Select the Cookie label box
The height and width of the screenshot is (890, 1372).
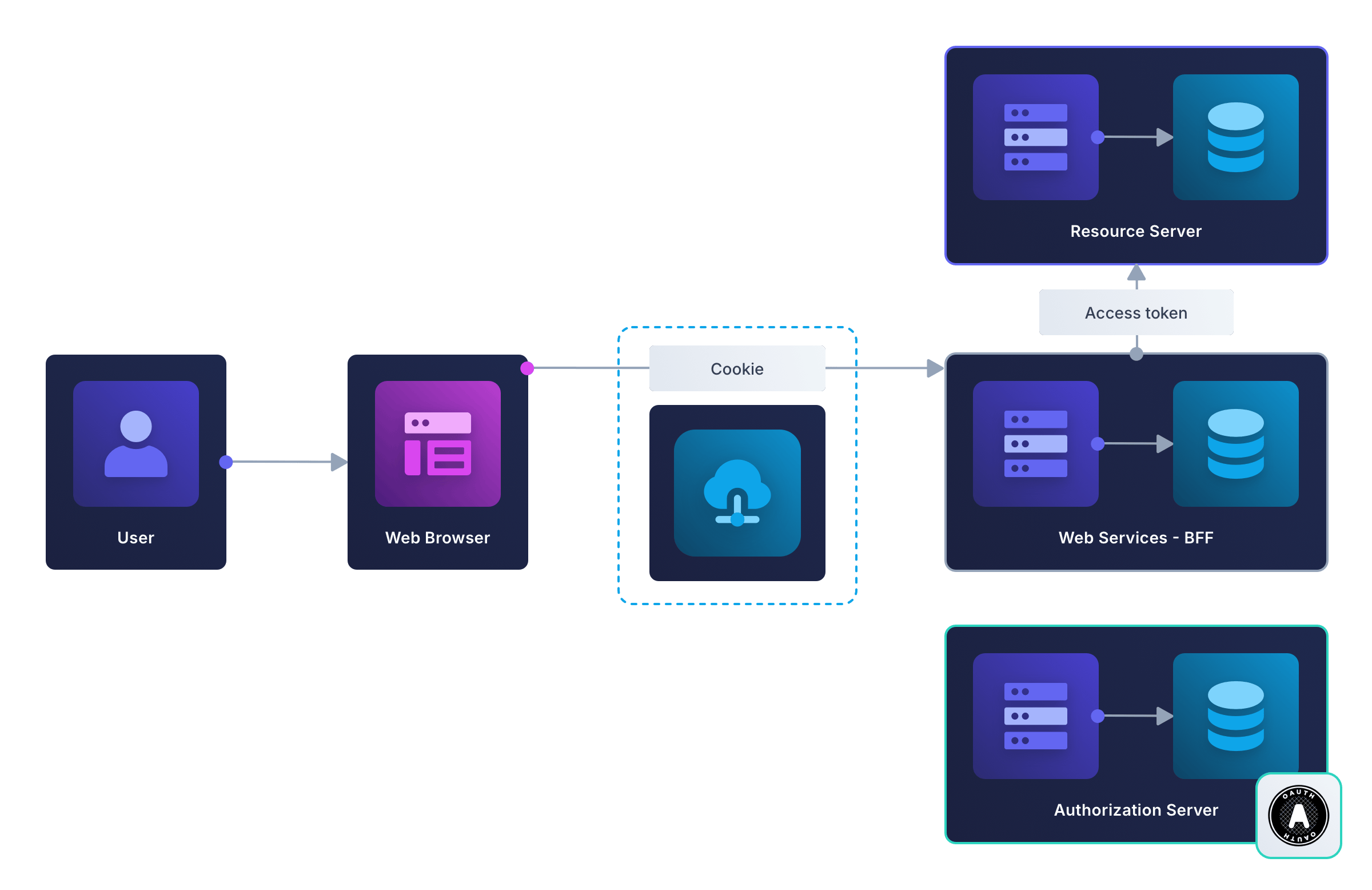click(x=737, y=368)
